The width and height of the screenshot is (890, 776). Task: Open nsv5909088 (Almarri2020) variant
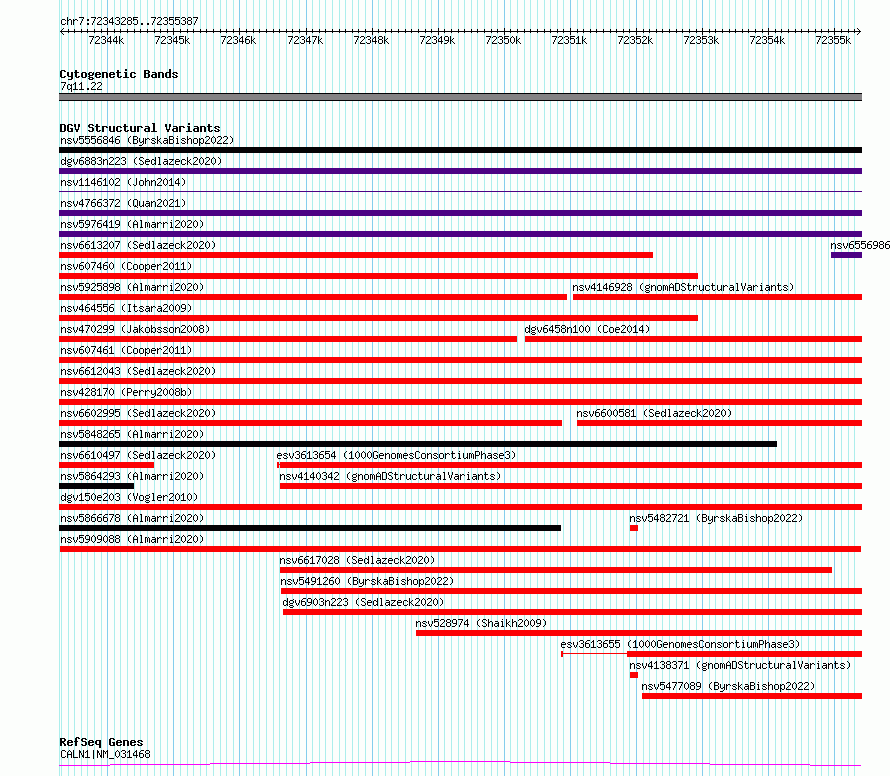pos(132,539)
